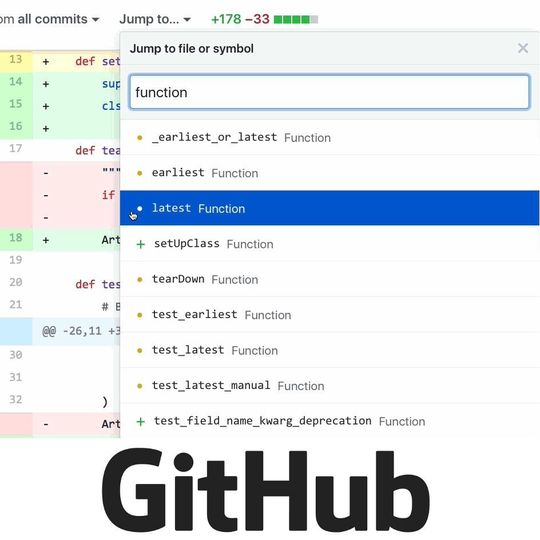The width and height of the screenshot is (540, 540).
Task: Click the '@@ -26,11' hunk header
Action: tap(81, 331)
